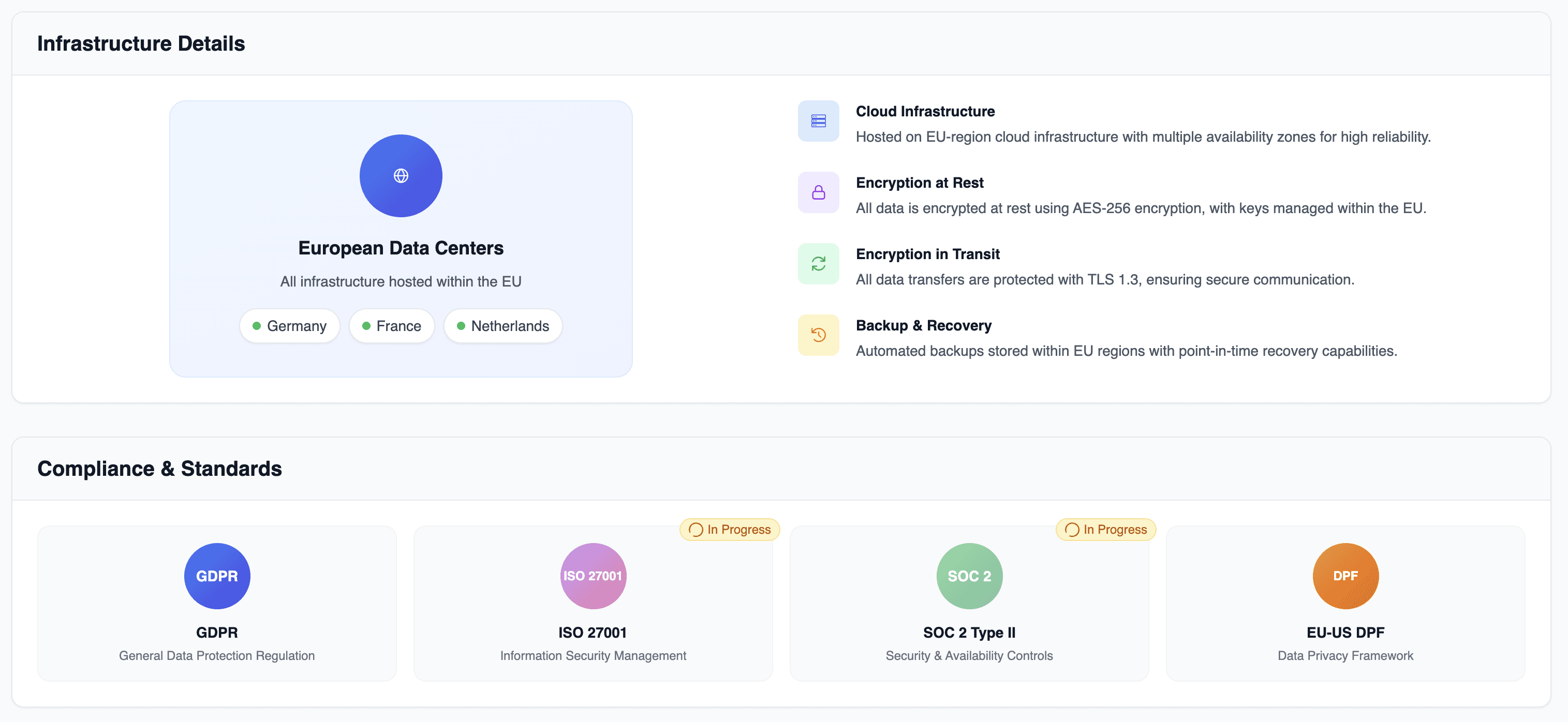Click the SOC 2 Type II title
The image size is (1568, 722).
point(969,633)
